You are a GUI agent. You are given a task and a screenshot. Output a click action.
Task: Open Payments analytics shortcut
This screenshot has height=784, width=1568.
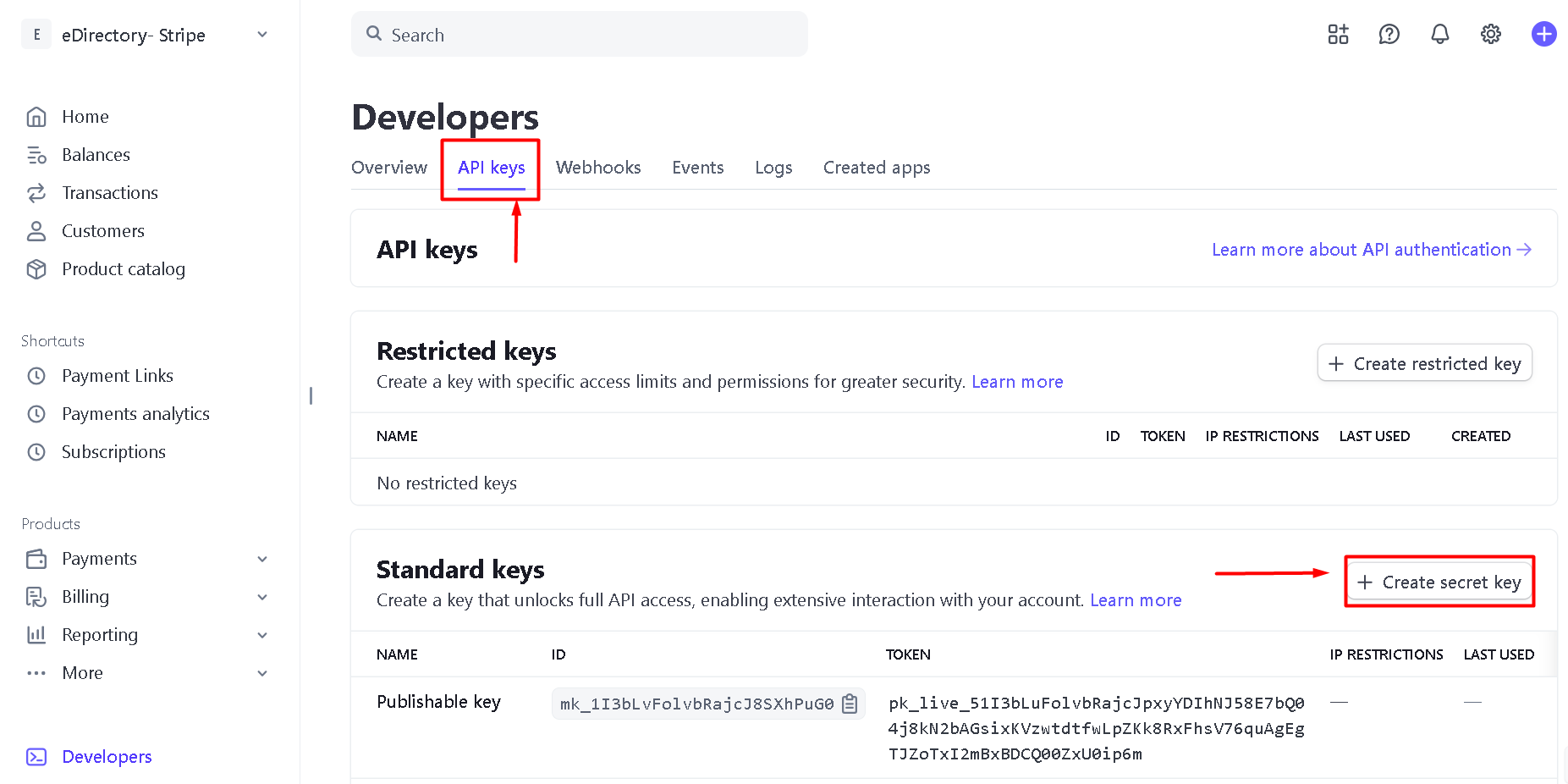click(135, 414)
